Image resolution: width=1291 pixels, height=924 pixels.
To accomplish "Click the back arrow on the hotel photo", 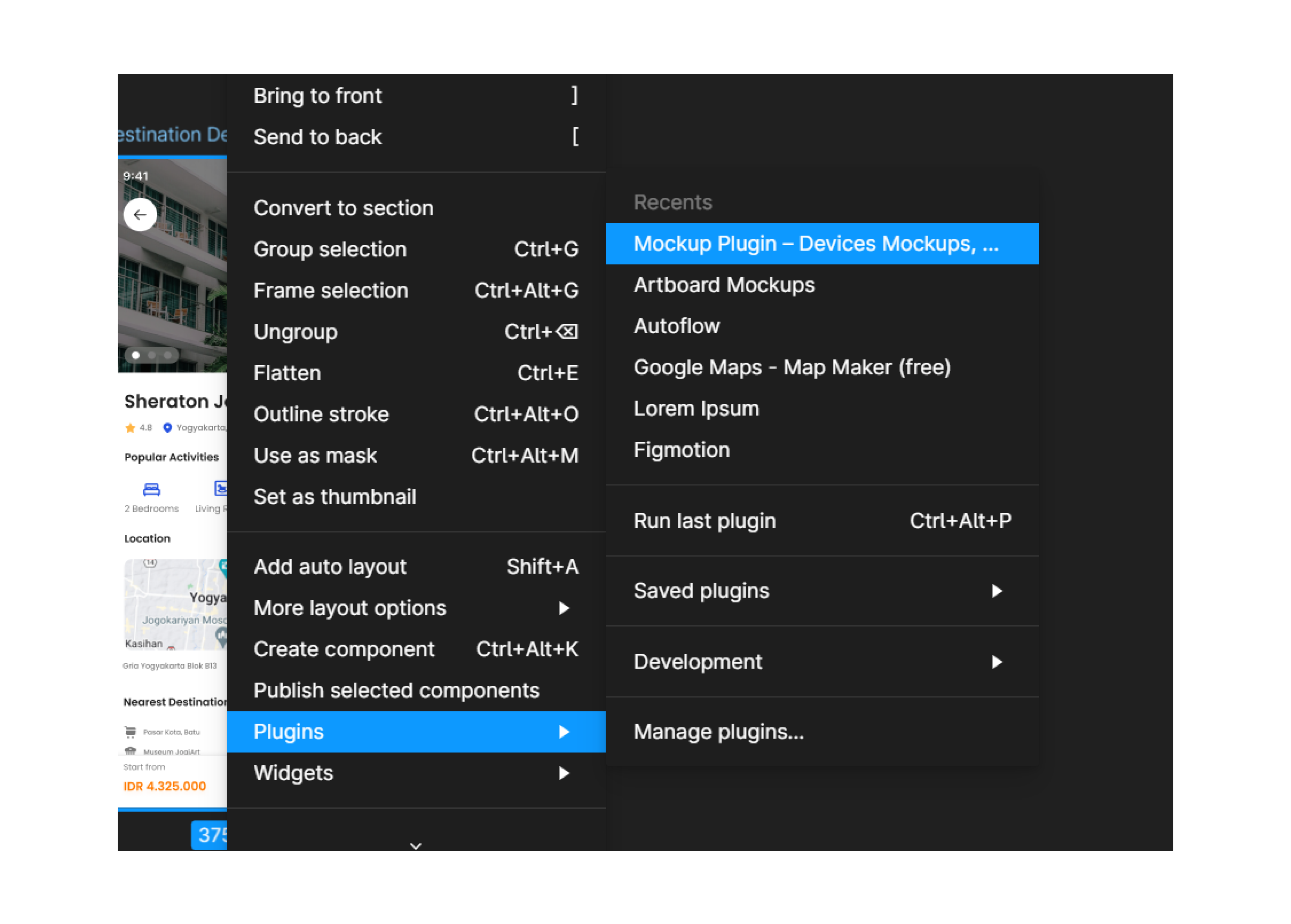I will tap(140, 215).
